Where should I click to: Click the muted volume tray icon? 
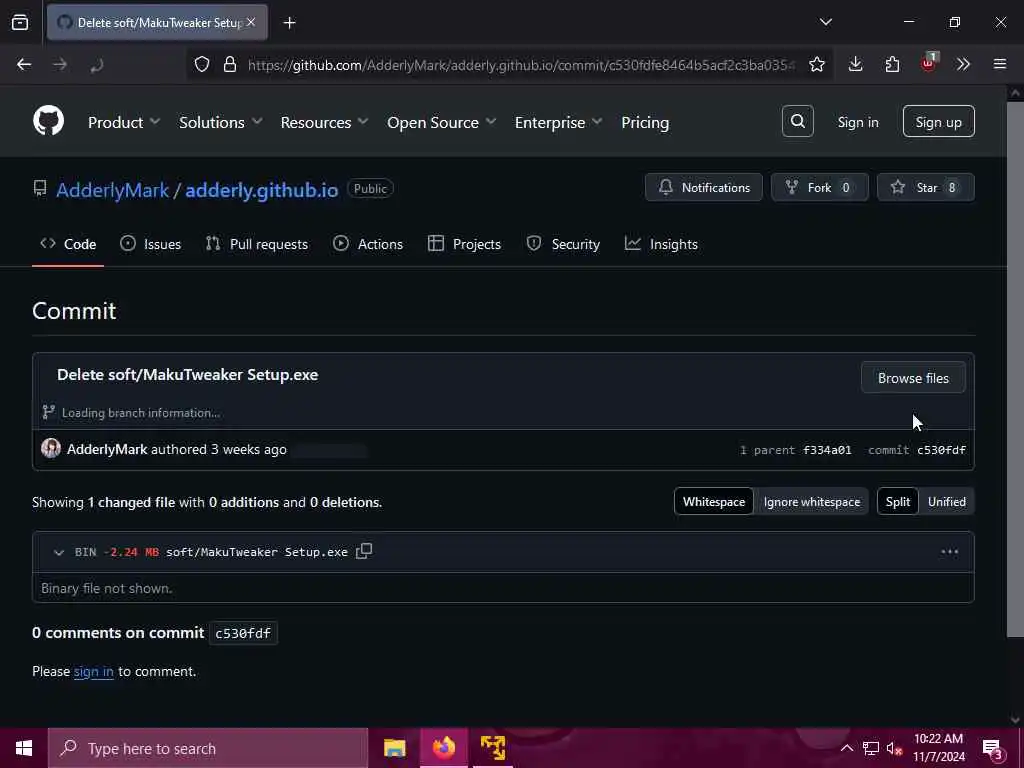894,749
